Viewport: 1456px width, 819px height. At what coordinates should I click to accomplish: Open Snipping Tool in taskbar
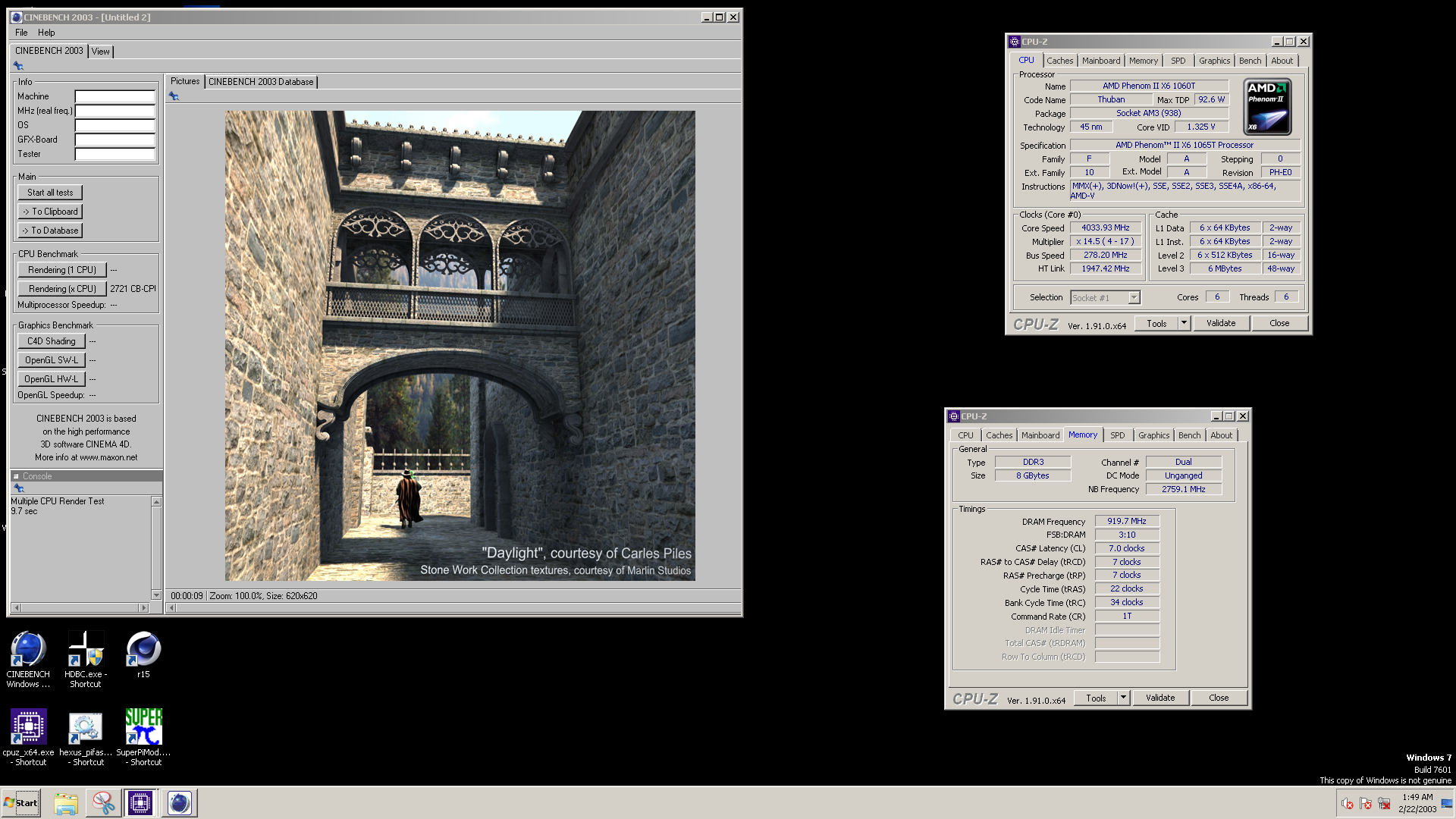pyautogui.click(x=103, y=803)
